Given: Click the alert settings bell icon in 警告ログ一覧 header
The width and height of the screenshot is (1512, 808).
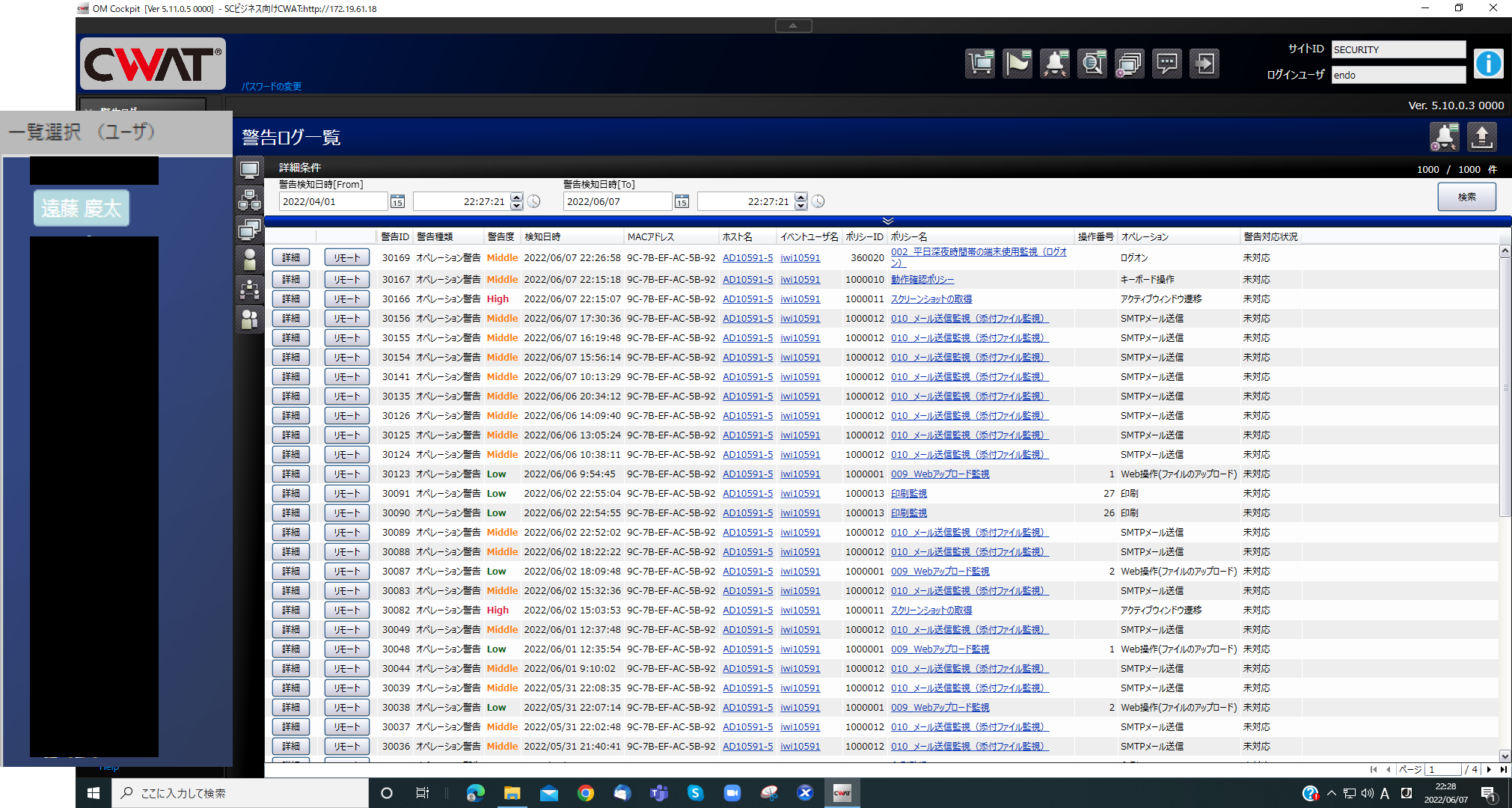Looking at the screenshot, I should coord(1444,137).
